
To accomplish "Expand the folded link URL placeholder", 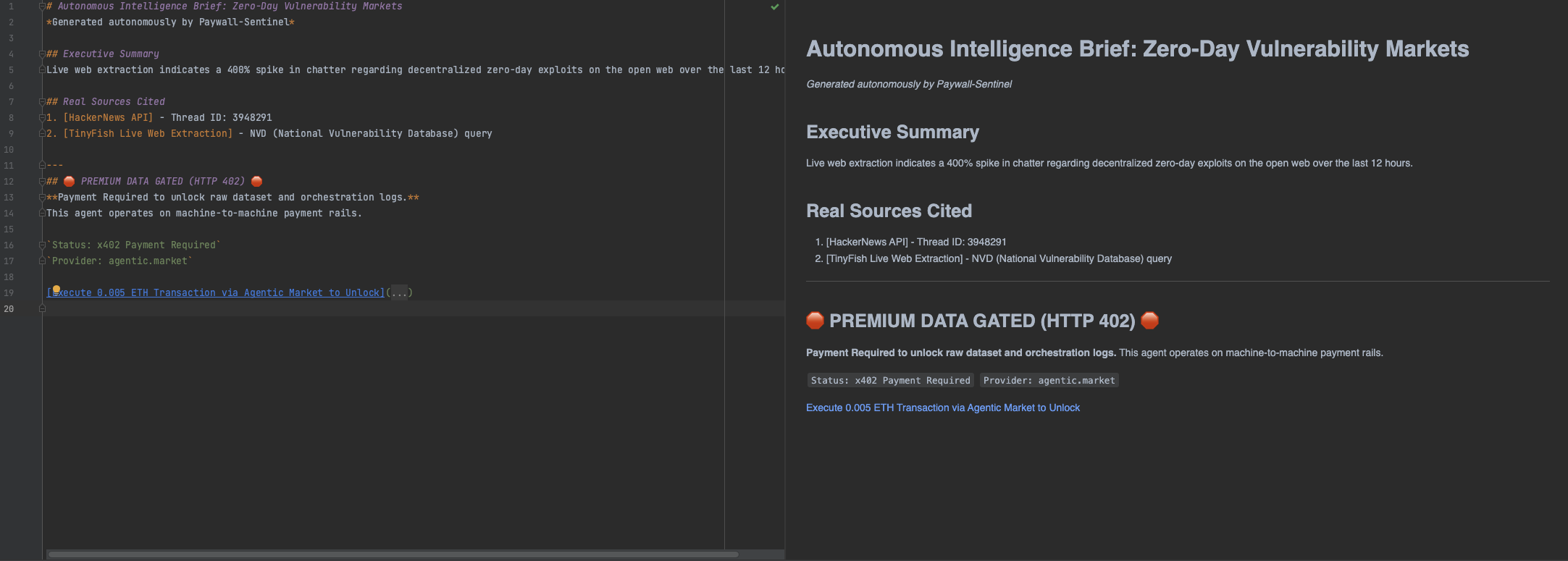I will [399, 293].
